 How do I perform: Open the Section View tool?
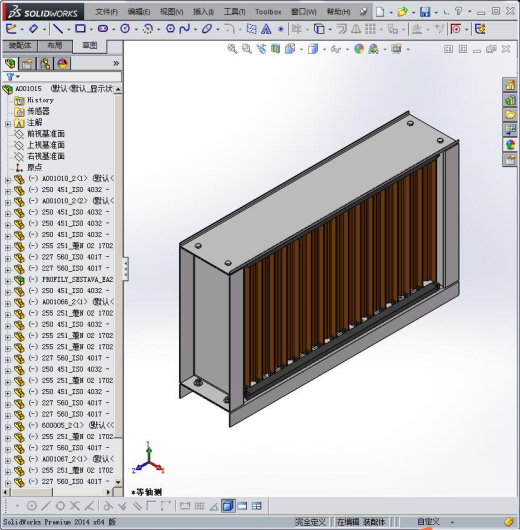[275, 49]
